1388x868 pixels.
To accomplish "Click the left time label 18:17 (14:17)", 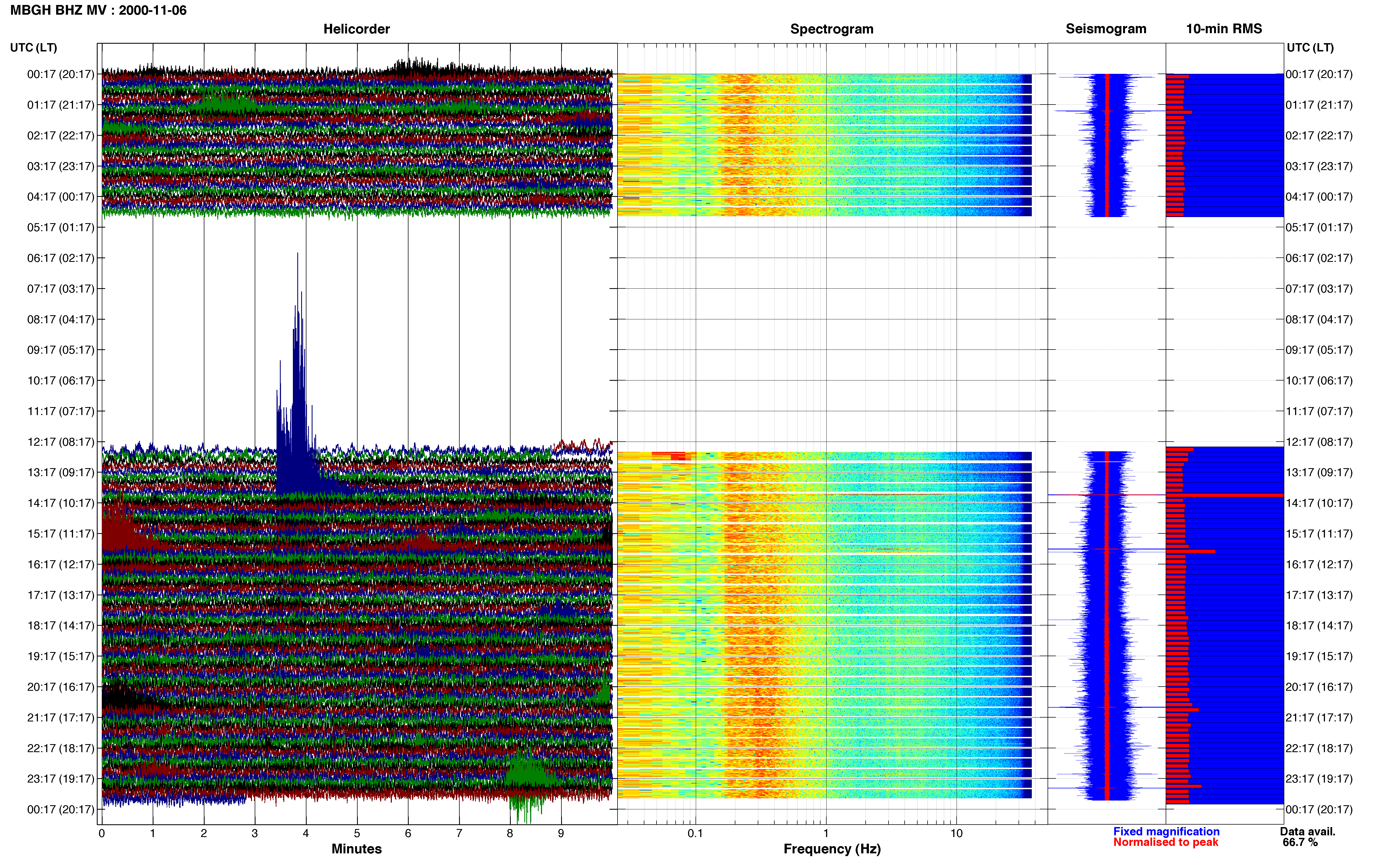I will pos(61,626).
